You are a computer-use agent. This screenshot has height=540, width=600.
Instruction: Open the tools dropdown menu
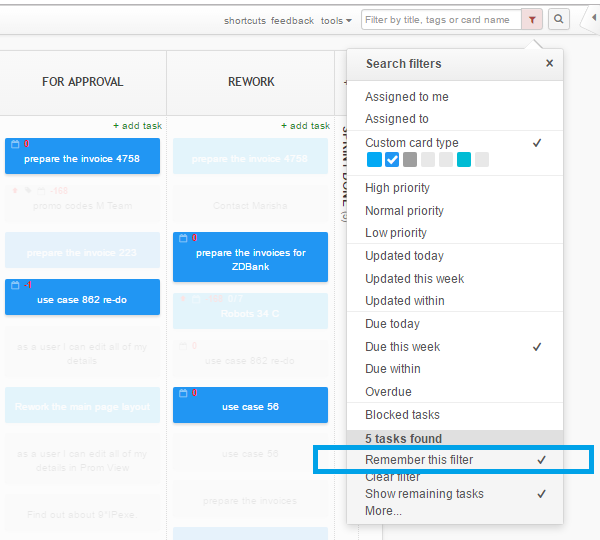pos(336,21)
